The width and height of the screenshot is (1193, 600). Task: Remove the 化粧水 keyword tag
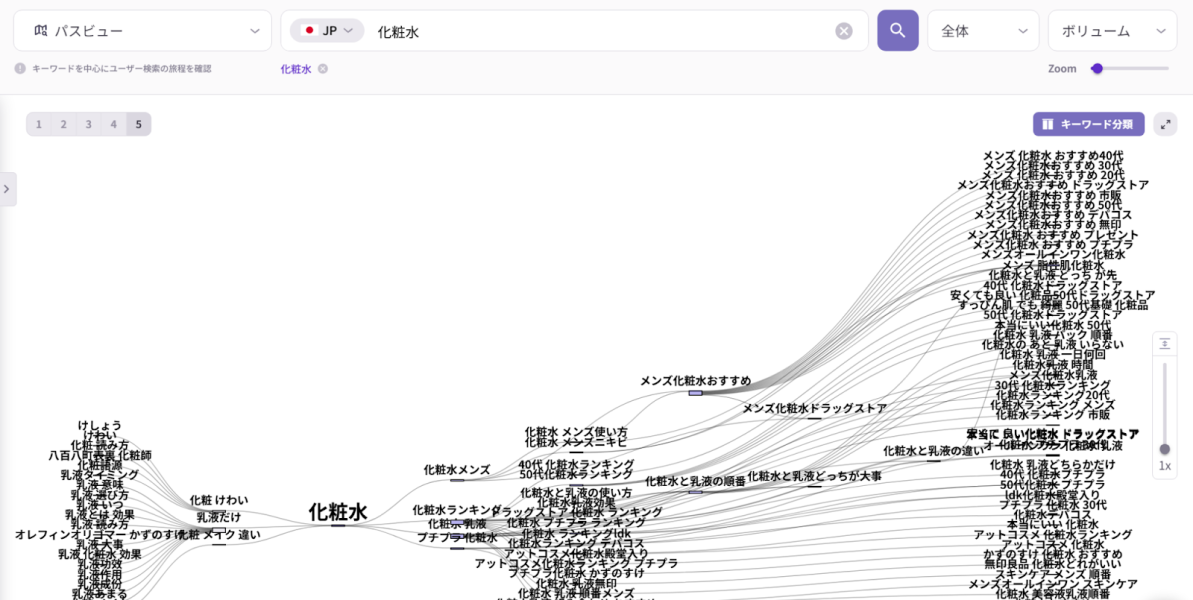(323, 69)
